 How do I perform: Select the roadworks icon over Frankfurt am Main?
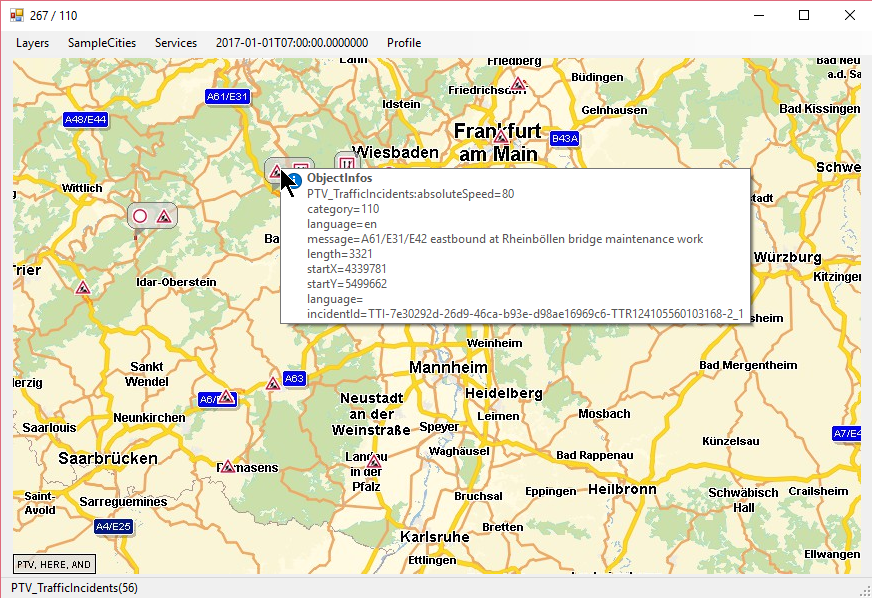(x=501, y=136)
